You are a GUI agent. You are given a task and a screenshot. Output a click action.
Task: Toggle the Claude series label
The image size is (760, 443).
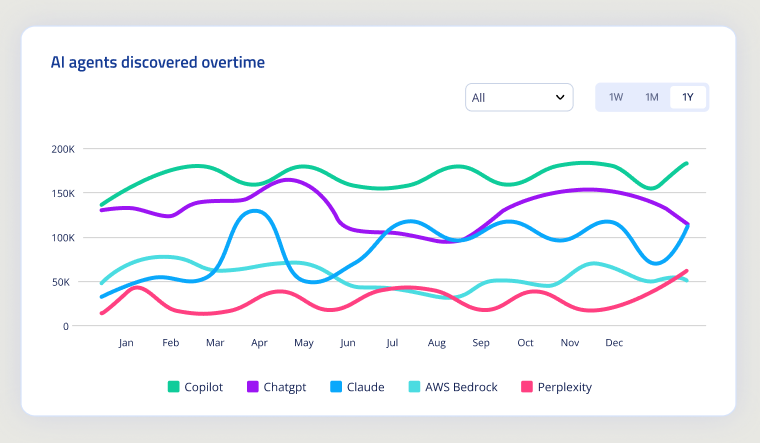365,387
